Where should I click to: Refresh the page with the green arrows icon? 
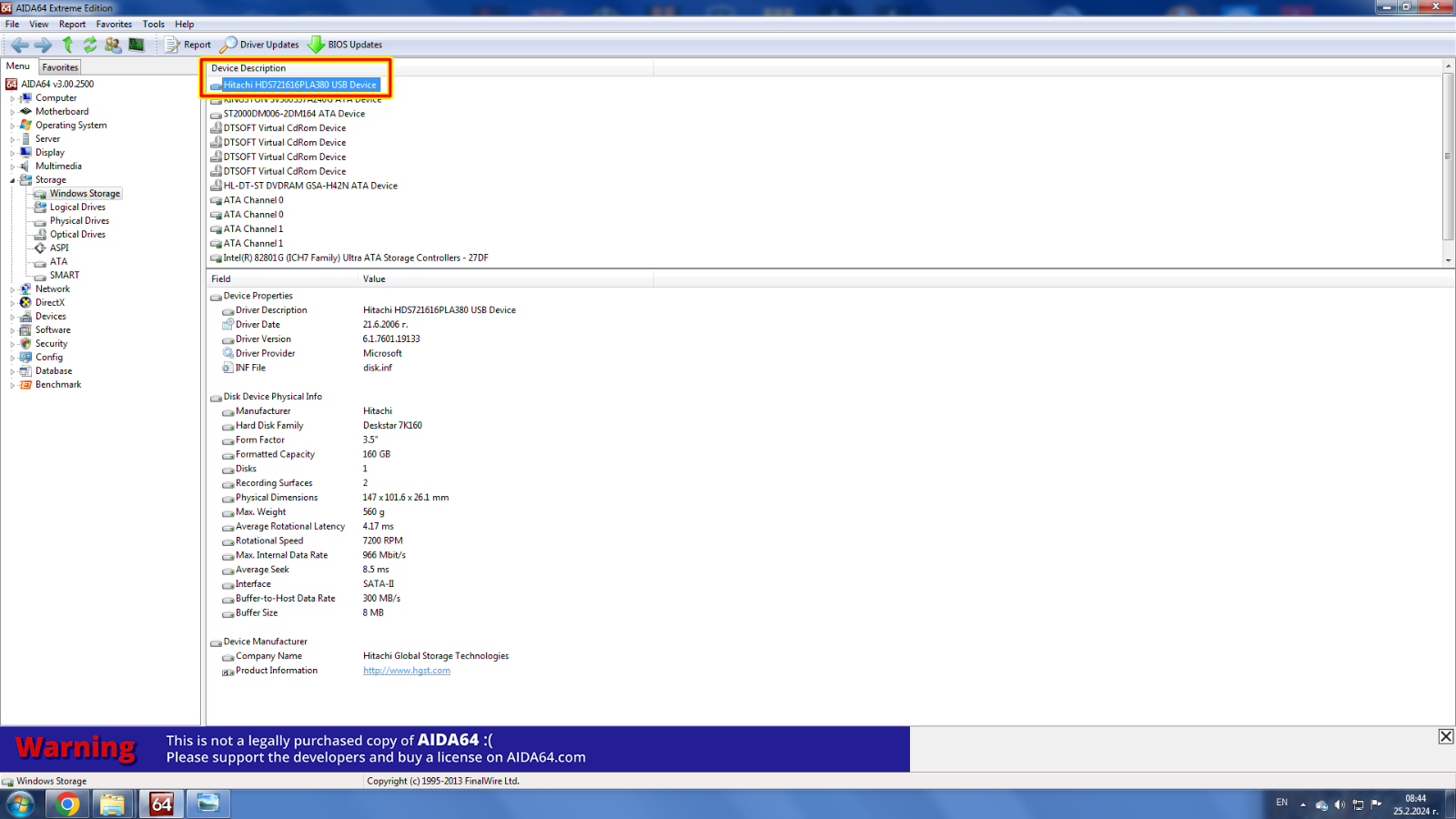pos(90,45)
